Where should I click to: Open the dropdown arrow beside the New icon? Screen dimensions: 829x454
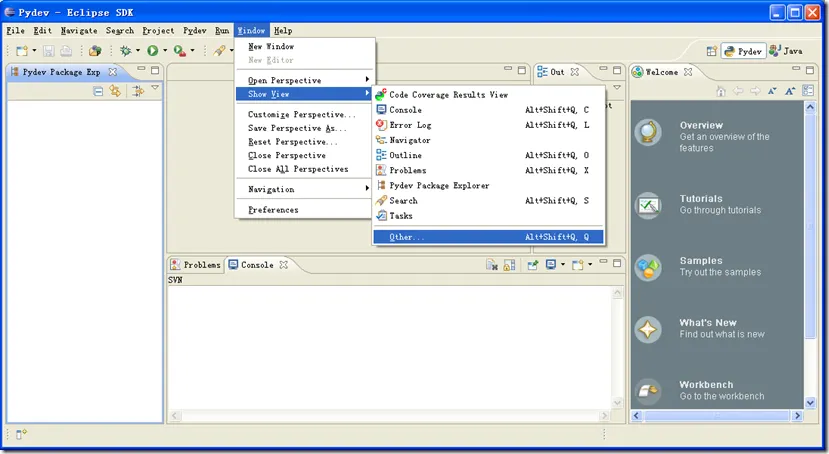[34, 51]
